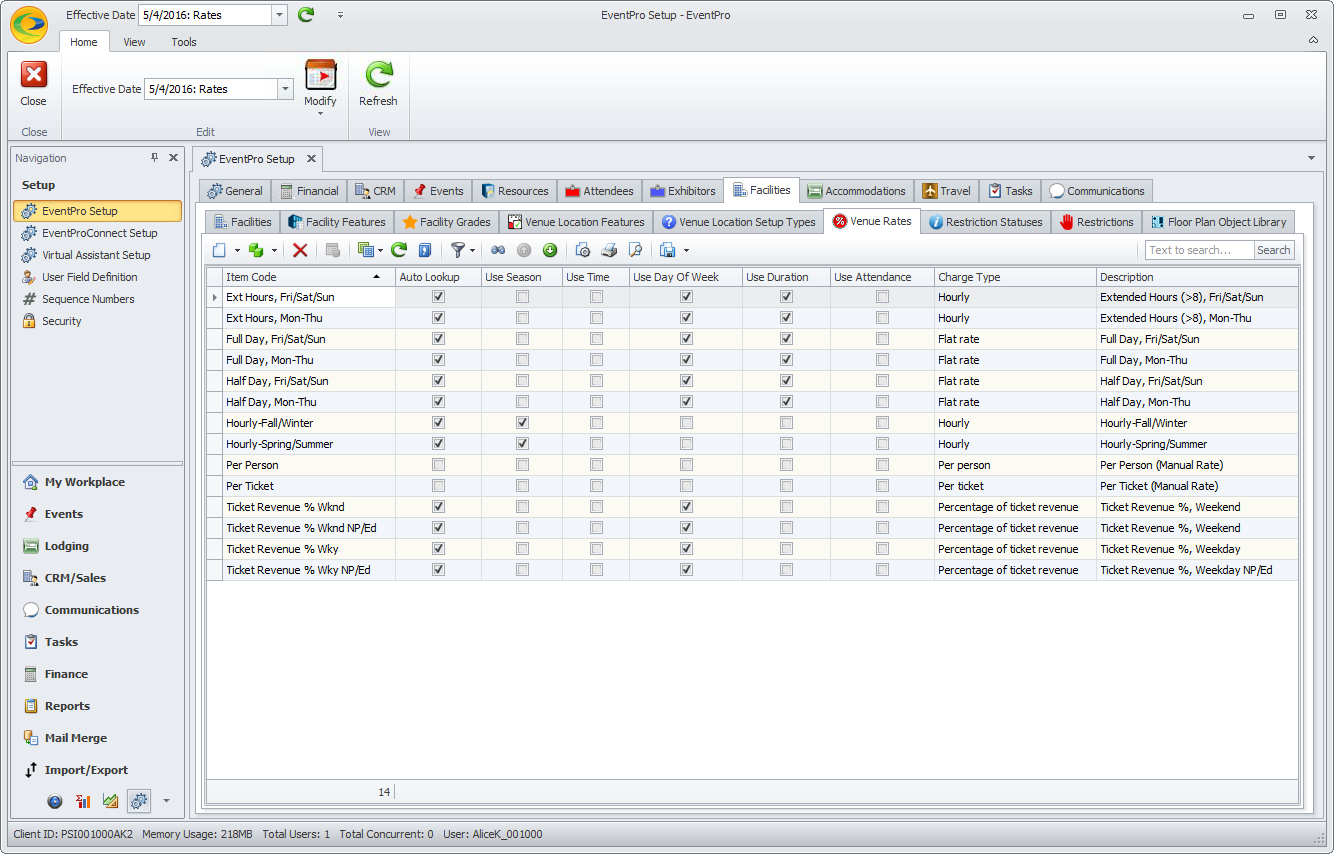This screenshot has height=854, width=1334.
Task: Click the gear setup icon in navigation footer
Action: point(139,801)
